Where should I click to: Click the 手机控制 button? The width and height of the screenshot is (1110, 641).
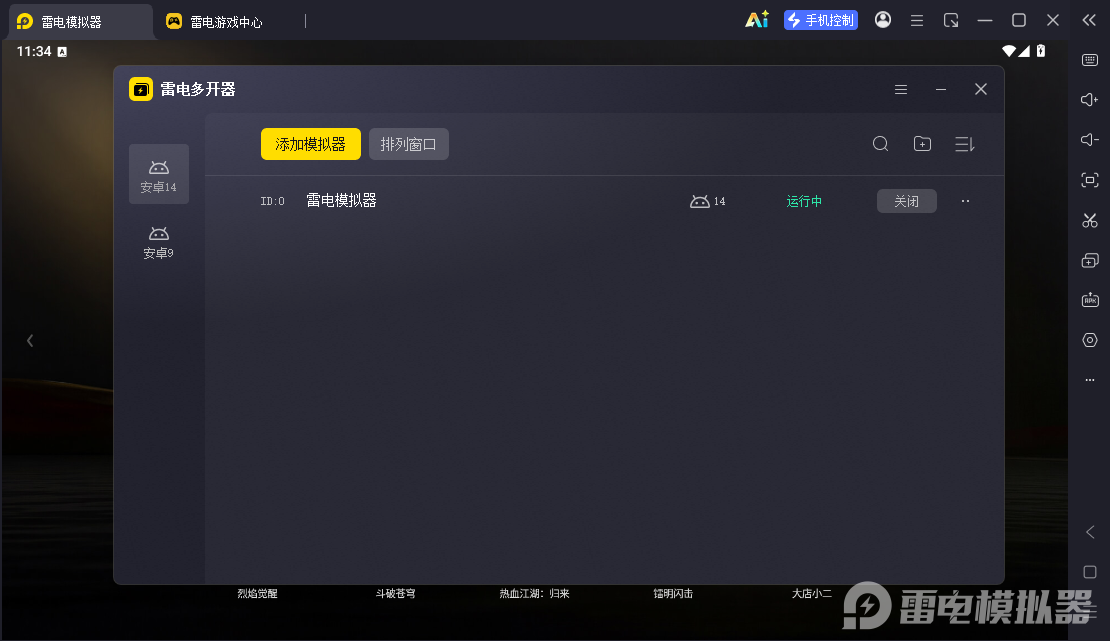pos(821,20)
